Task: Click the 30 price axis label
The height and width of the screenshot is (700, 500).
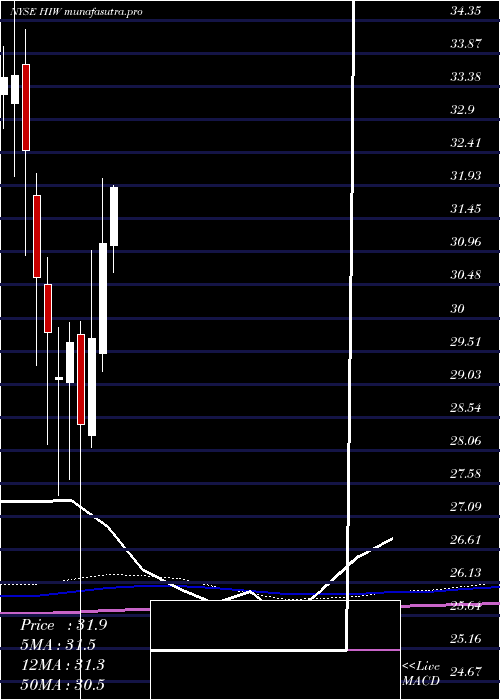Action: [x=458, y=308]
